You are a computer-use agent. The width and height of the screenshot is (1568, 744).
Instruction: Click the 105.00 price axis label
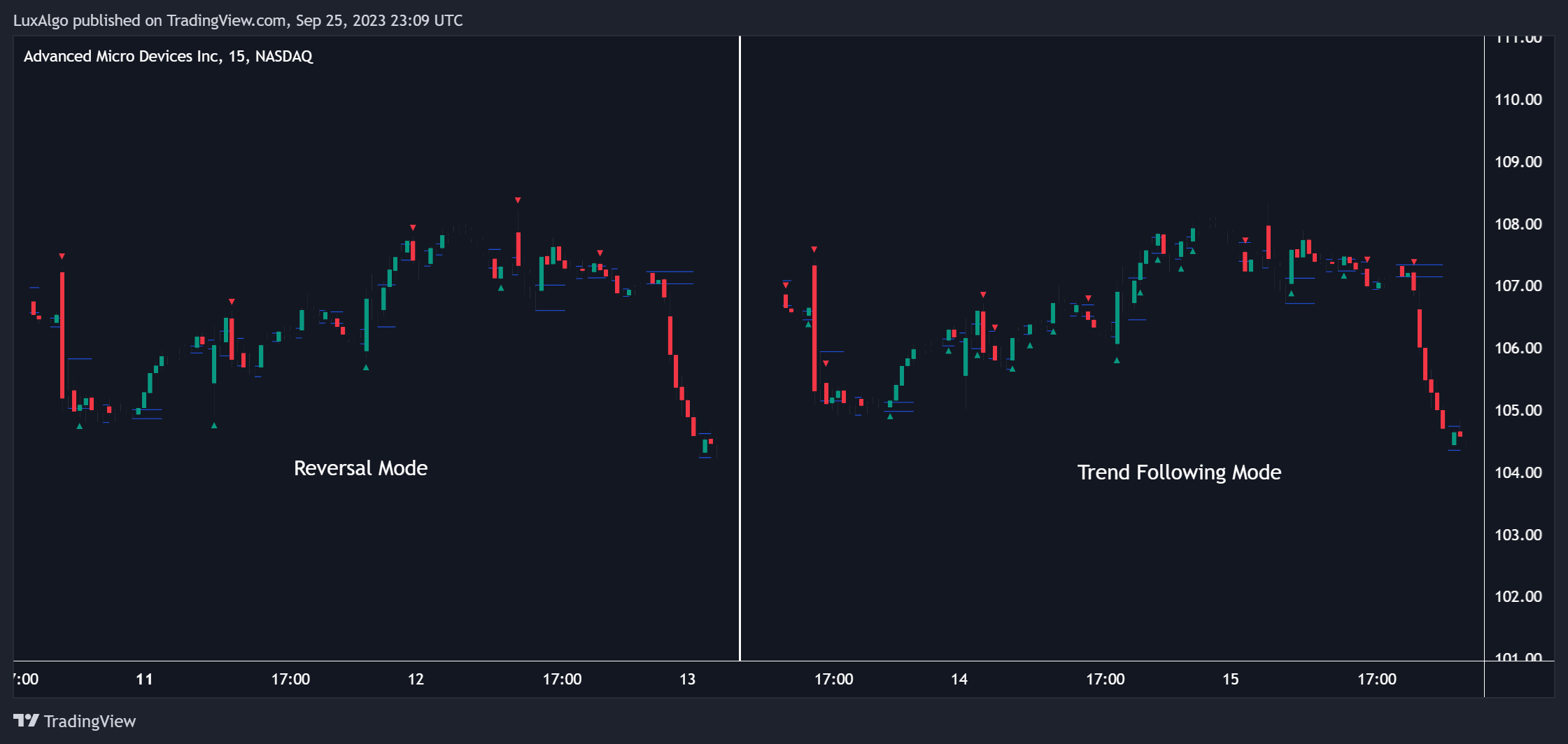click(1518, 410)
